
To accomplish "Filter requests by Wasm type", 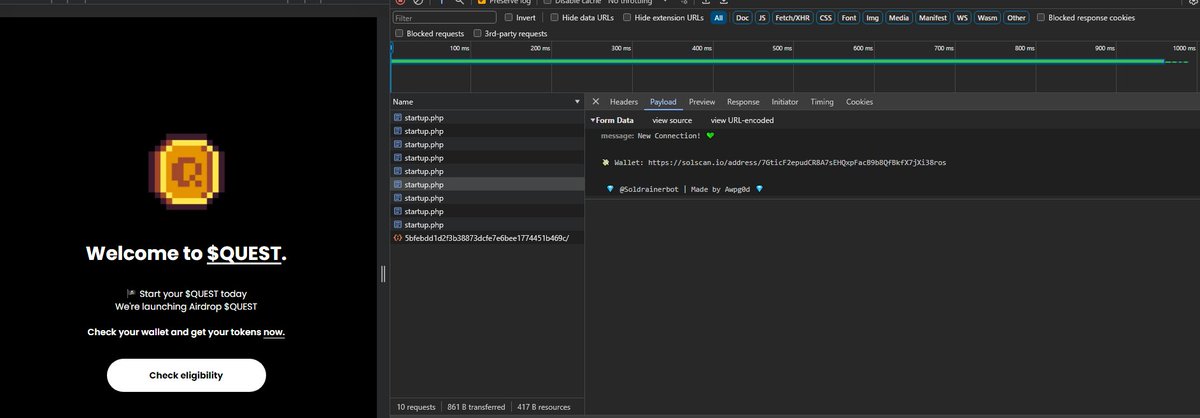I will pyautogui.click(x=987, y=18).
